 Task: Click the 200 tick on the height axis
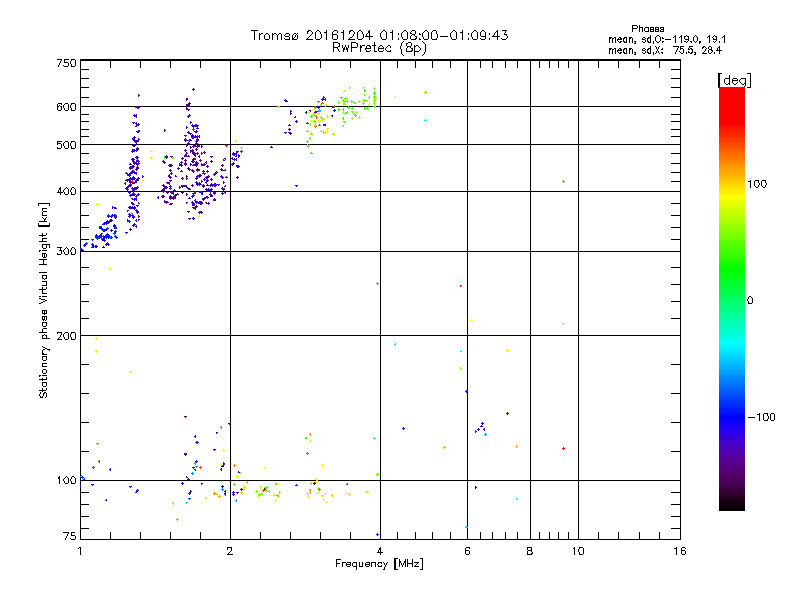tap(66, 335)
